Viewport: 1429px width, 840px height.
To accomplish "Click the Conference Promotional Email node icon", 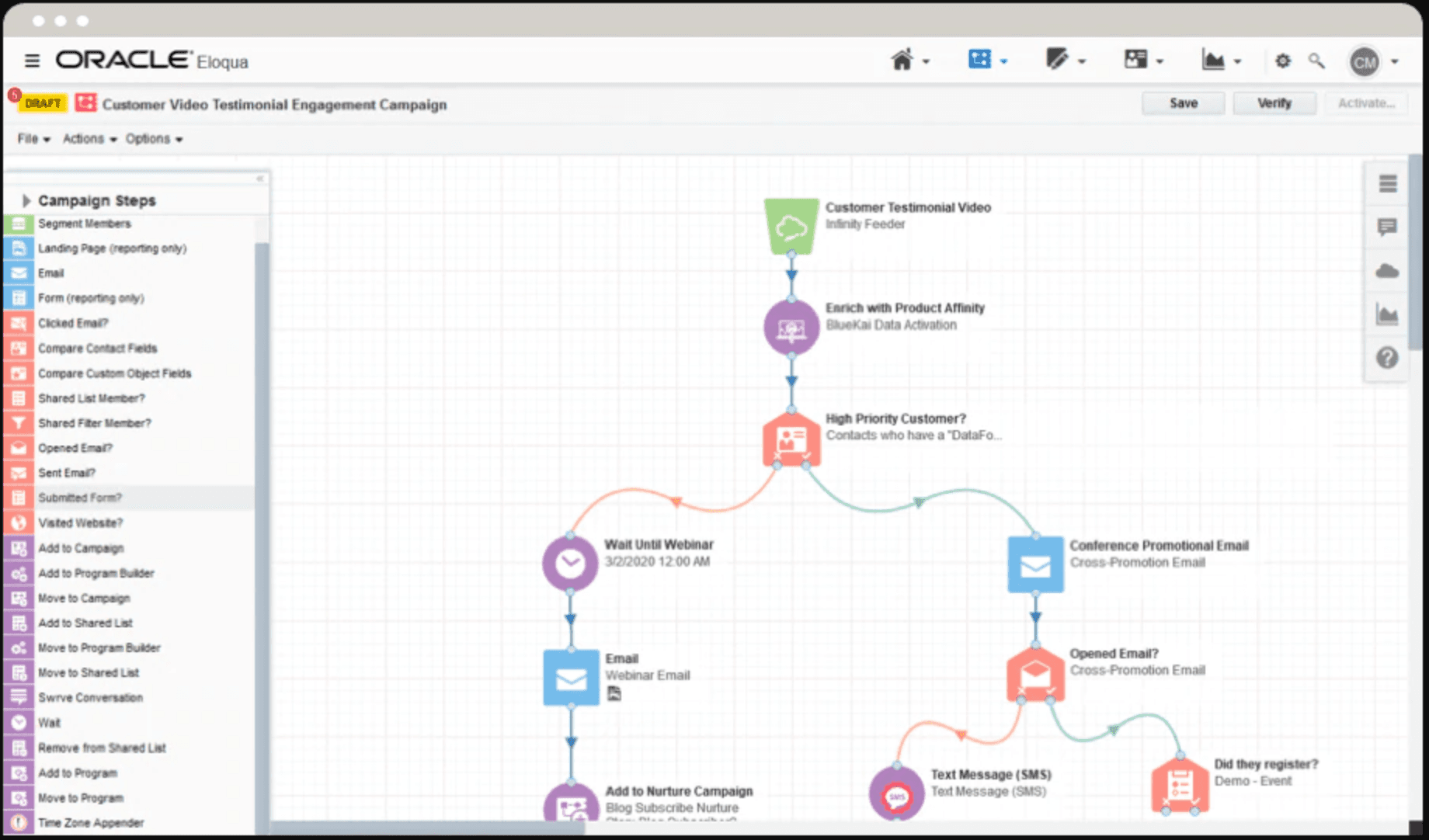I will [1035, 564].
